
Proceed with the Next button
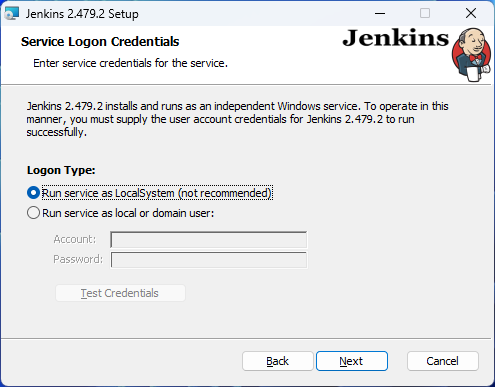(x=352, y=361)
